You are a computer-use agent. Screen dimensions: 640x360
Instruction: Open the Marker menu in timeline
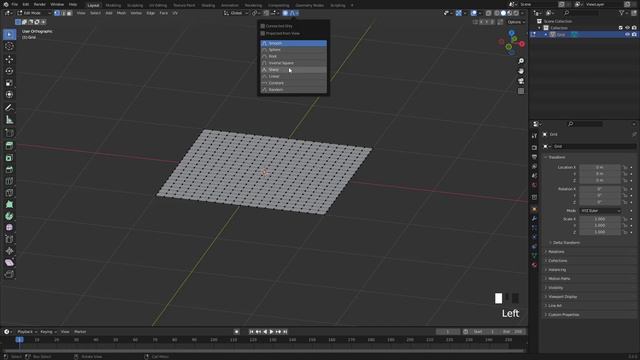coord(80,332)
